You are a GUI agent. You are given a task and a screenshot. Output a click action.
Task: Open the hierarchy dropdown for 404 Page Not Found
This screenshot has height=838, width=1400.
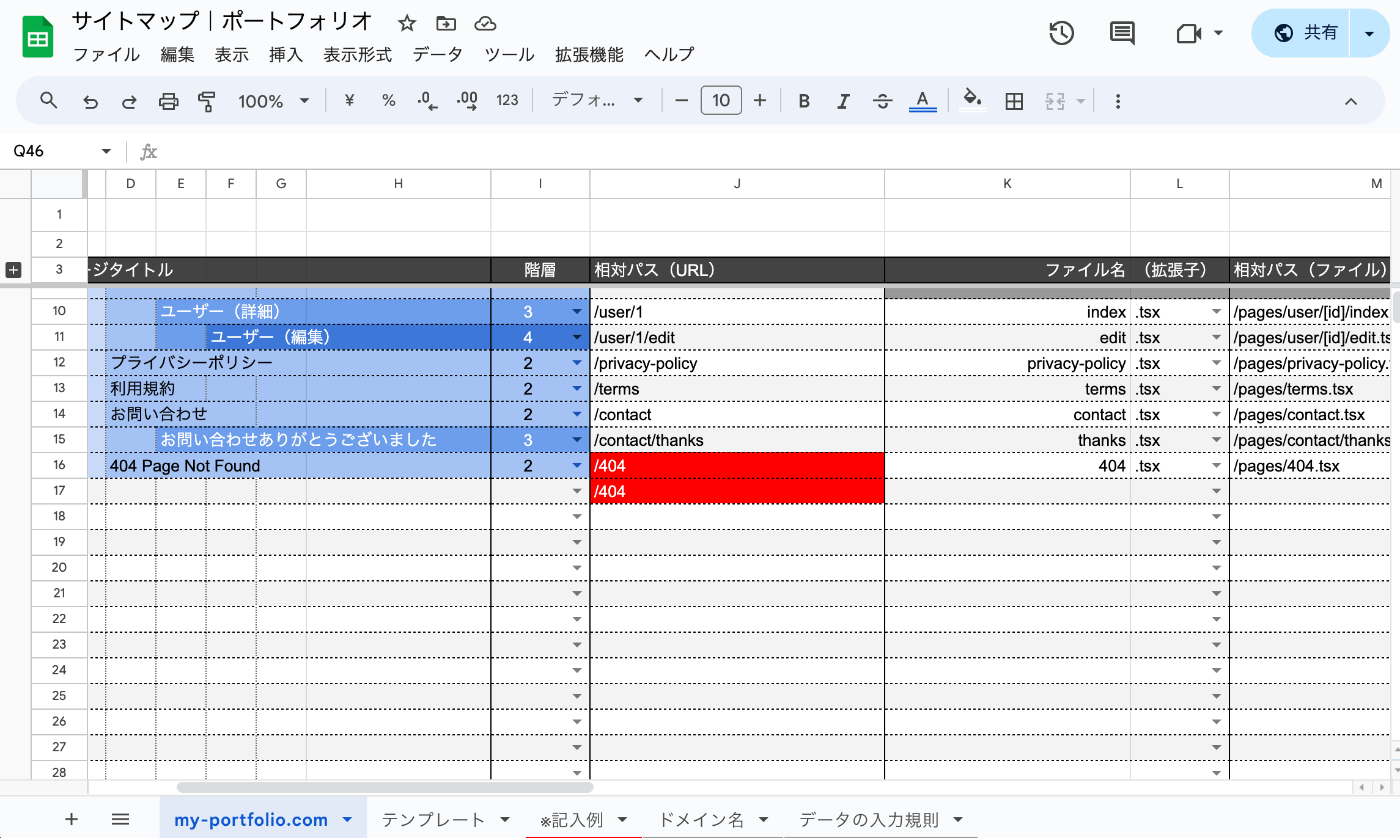577,466
